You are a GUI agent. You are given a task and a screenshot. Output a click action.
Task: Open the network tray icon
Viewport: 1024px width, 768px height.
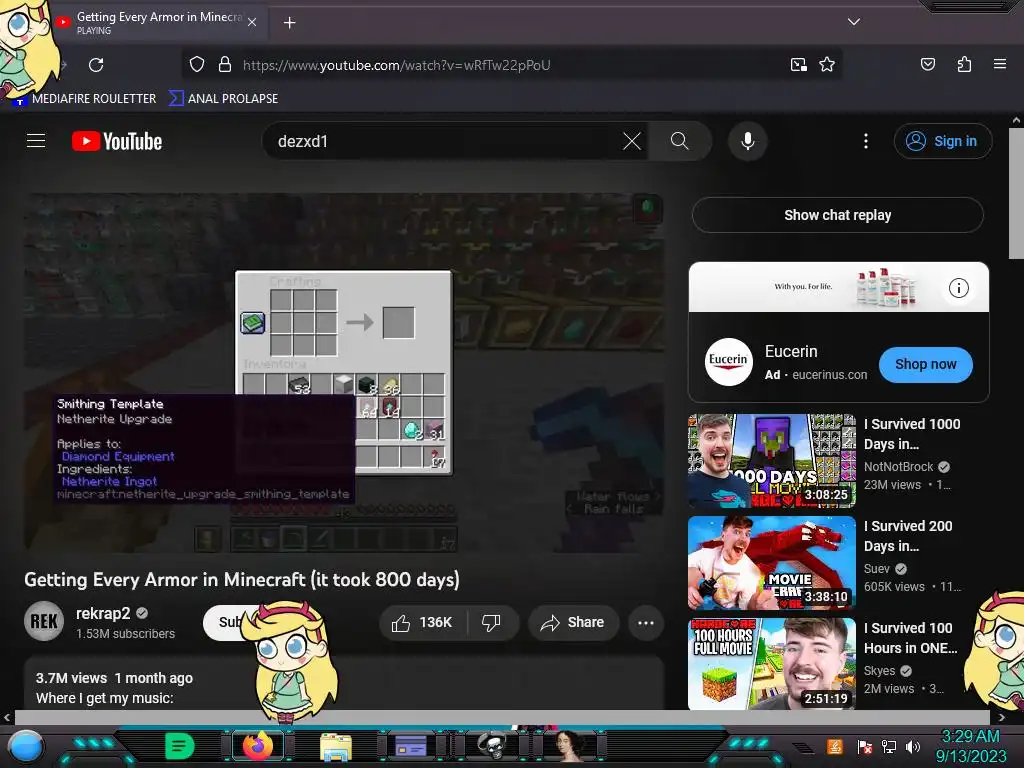pos(888,746)
